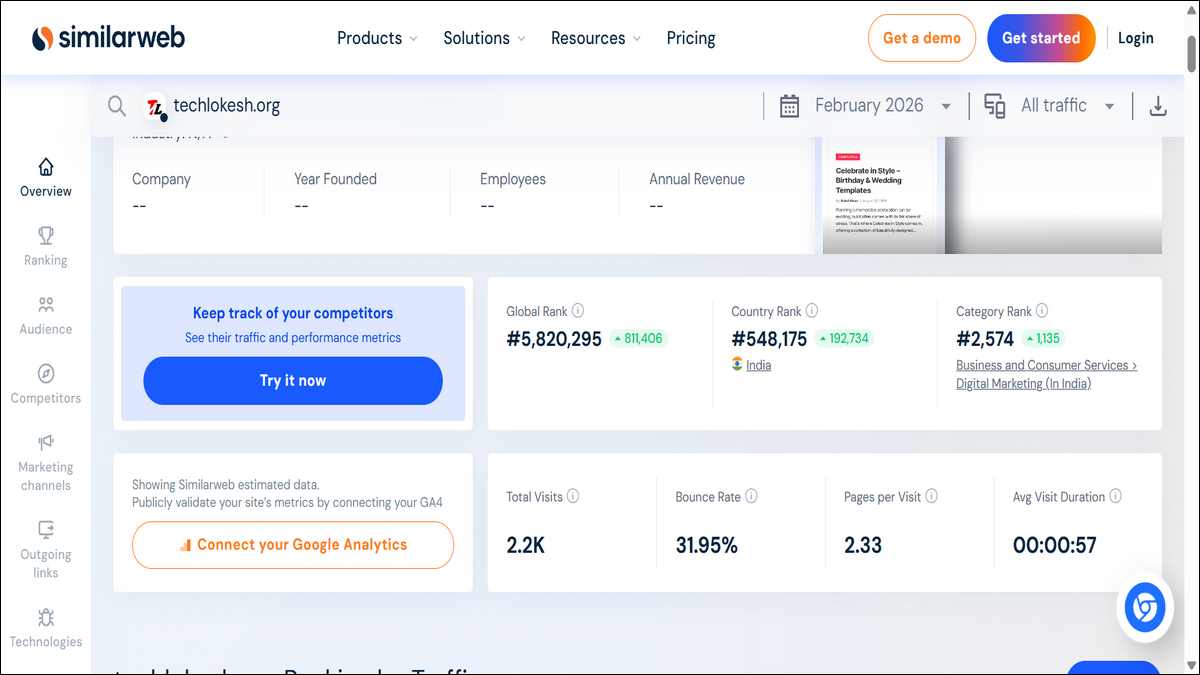Click the green 811,406 rank change badge
The width and height of the screenshot is (1200, 675).
click(x=638, y=338)
